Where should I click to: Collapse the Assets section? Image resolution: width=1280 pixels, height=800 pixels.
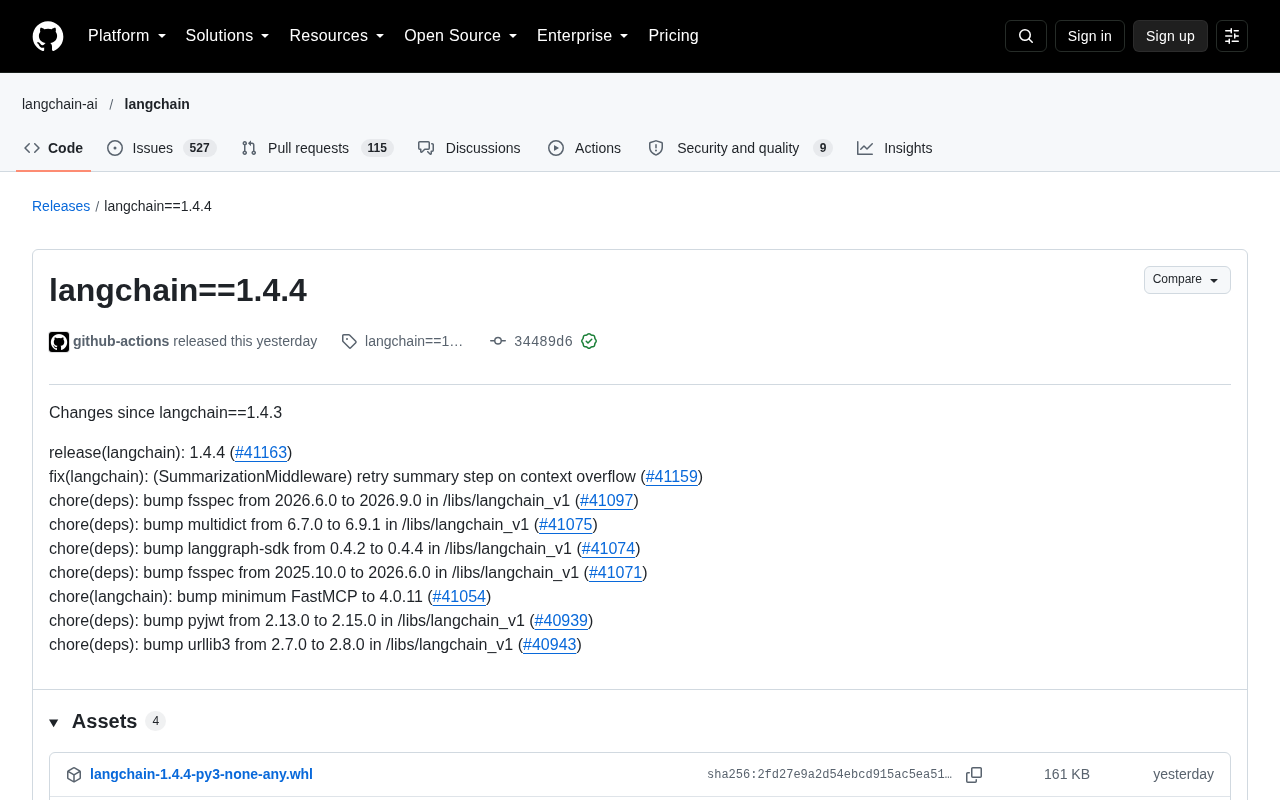(54, 722)
